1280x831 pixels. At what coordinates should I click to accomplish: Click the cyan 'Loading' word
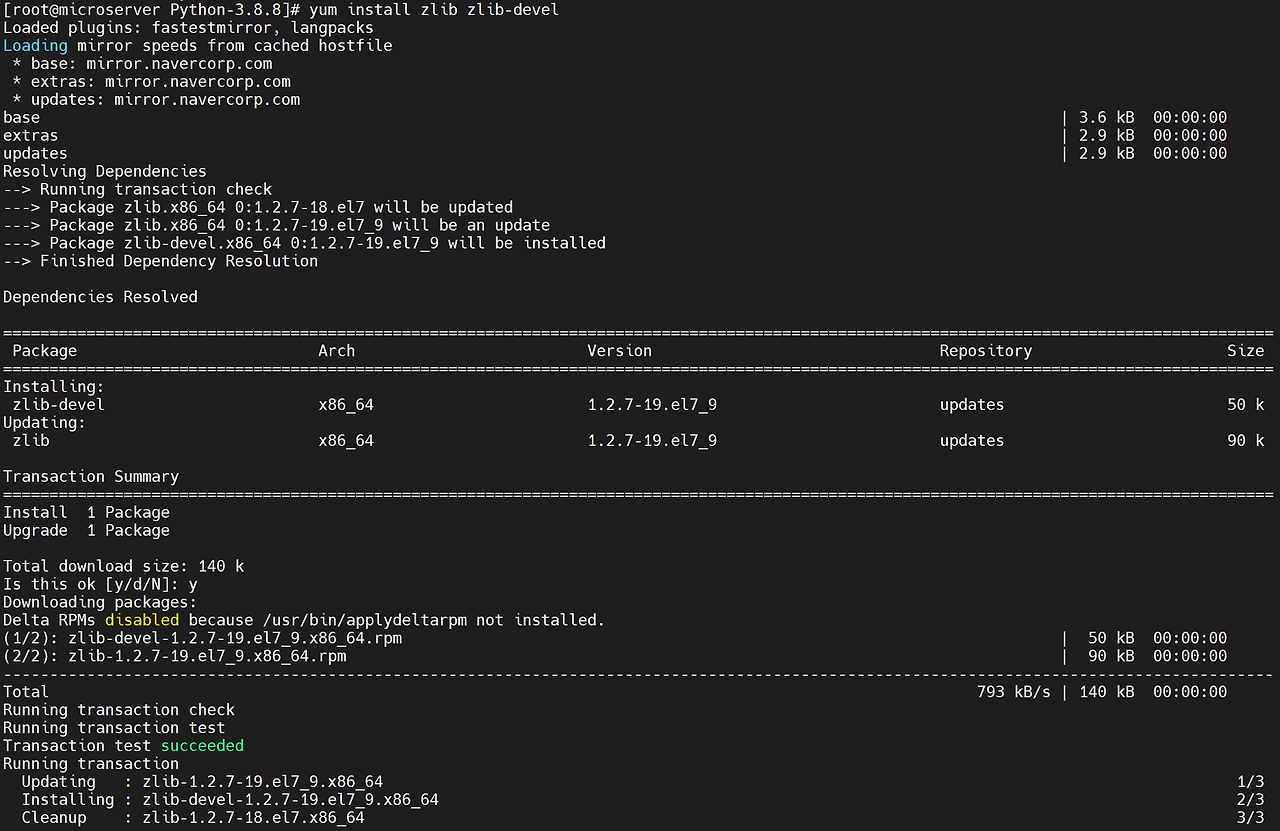pos(35,46)
